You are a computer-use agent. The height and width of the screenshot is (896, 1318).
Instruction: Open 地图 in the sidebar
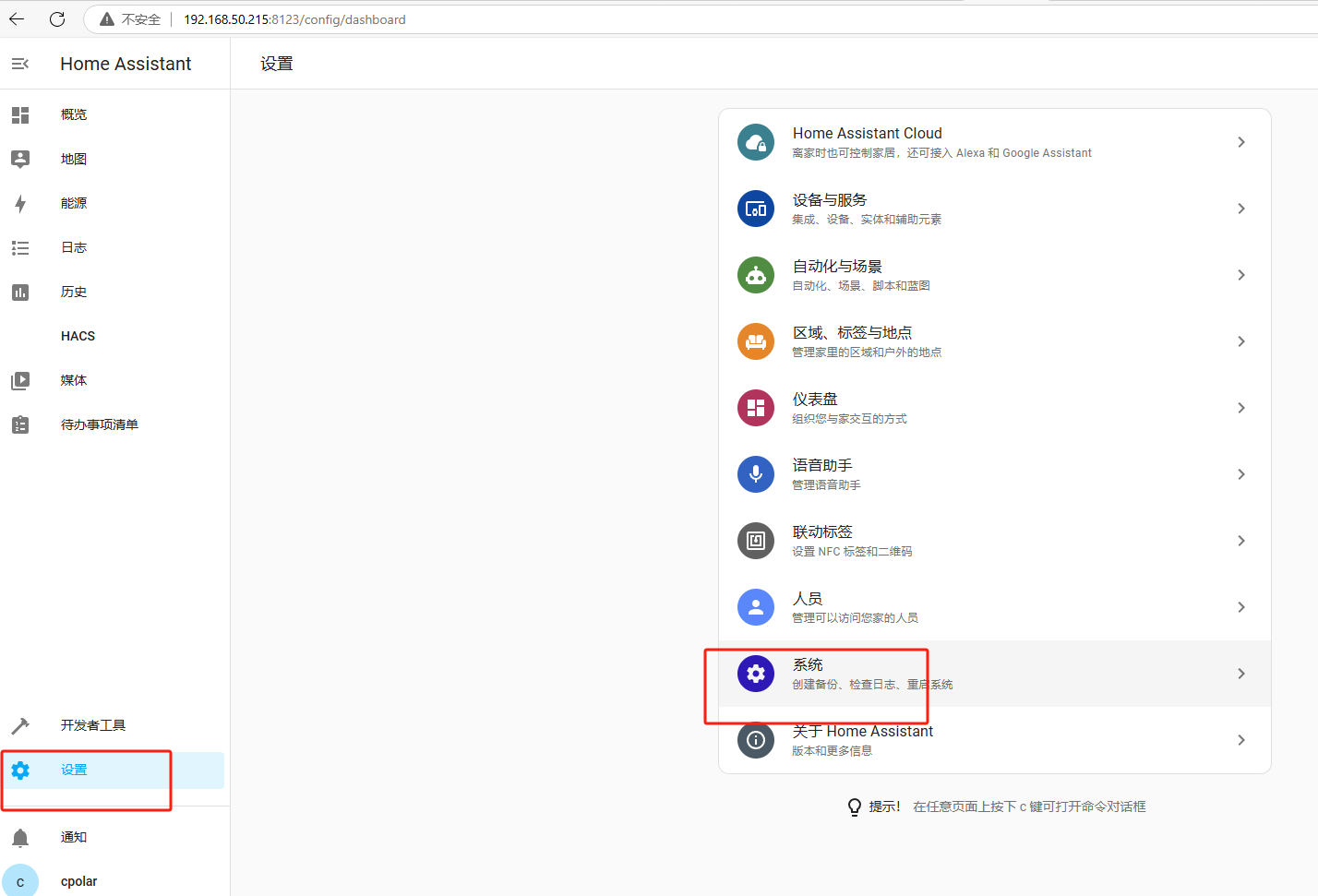coord(114,159)
